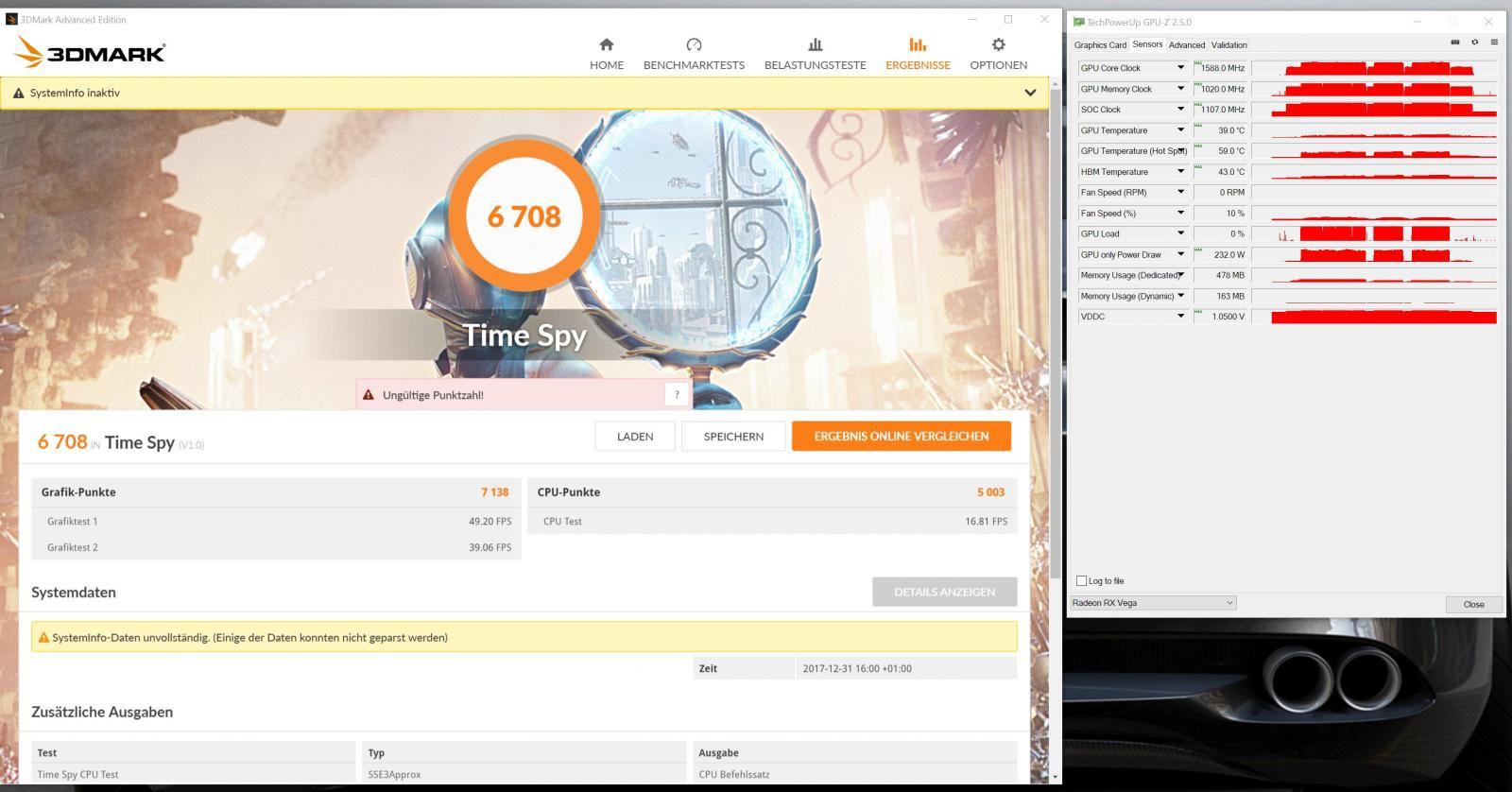
Task: Select the ERGEBNISSE results tab
Action: coord(918,54)
